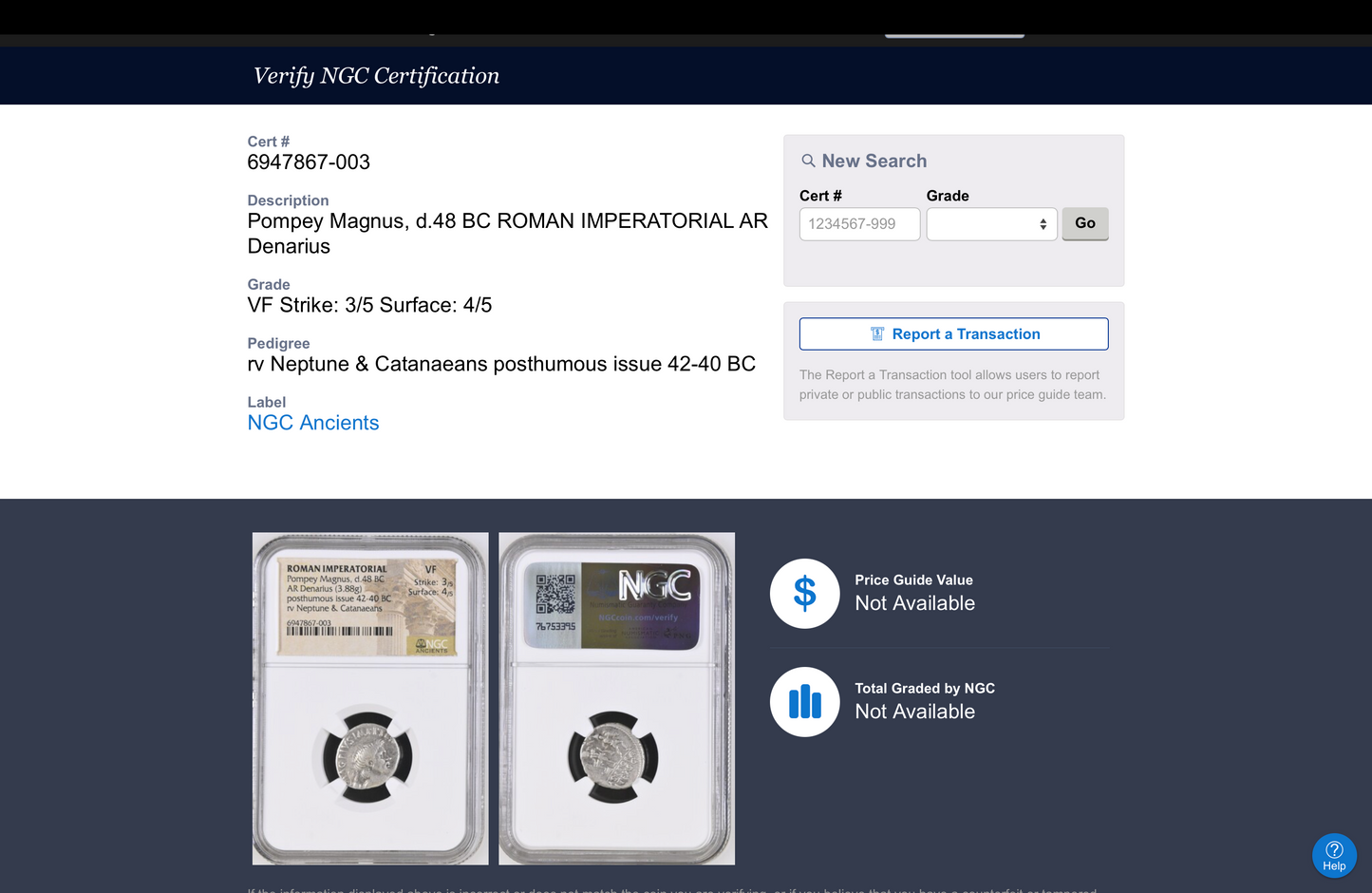The width and height of the screenshot is (1372, 893).
Task: Click the magnifier icon beside New Search
Action: [808, 161]
